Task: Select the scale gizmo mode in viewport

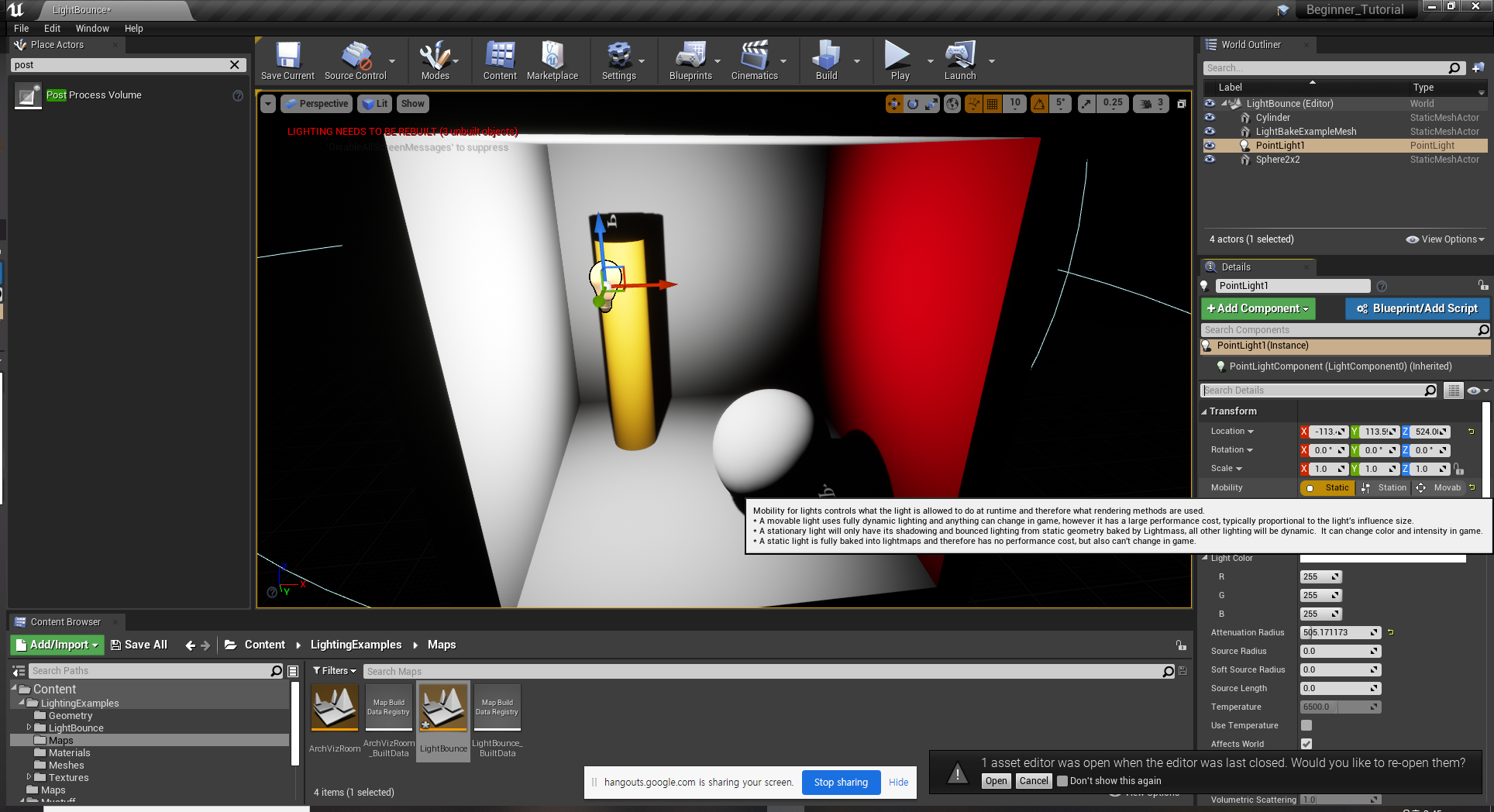Action: pyautogui.click(x=931, y=104)
